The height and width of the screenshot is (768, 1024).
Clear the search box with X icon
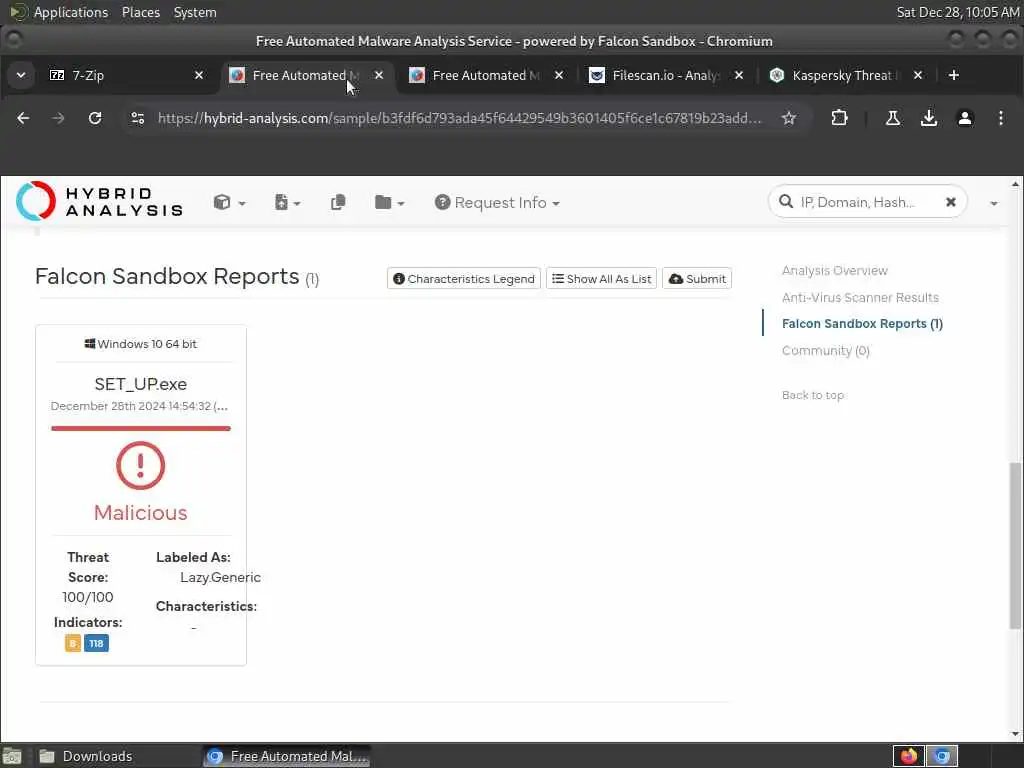(x=951, y=202)
